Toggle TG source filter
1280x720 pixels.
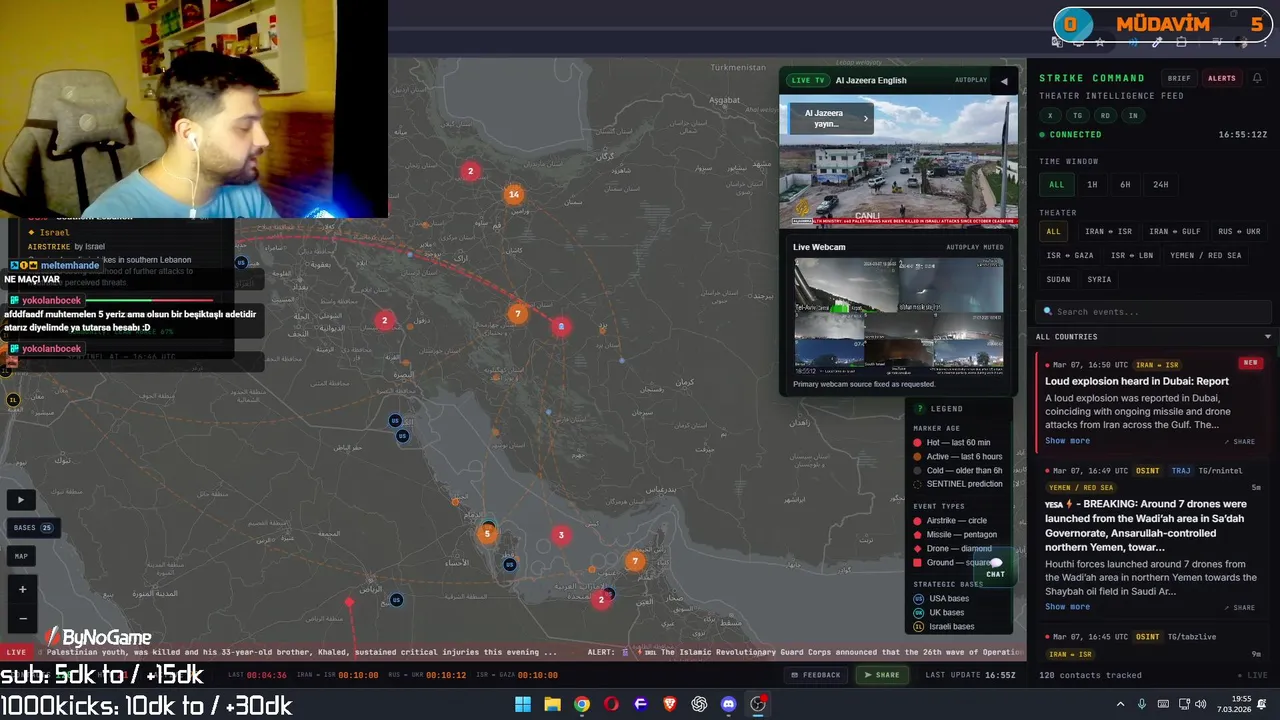[x=1078, y=116]
